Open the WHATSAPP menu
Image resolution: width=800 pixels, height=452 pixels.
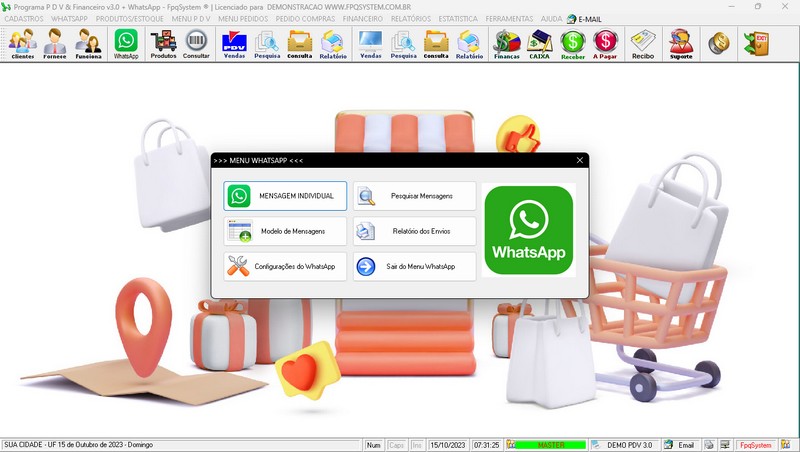69,19
